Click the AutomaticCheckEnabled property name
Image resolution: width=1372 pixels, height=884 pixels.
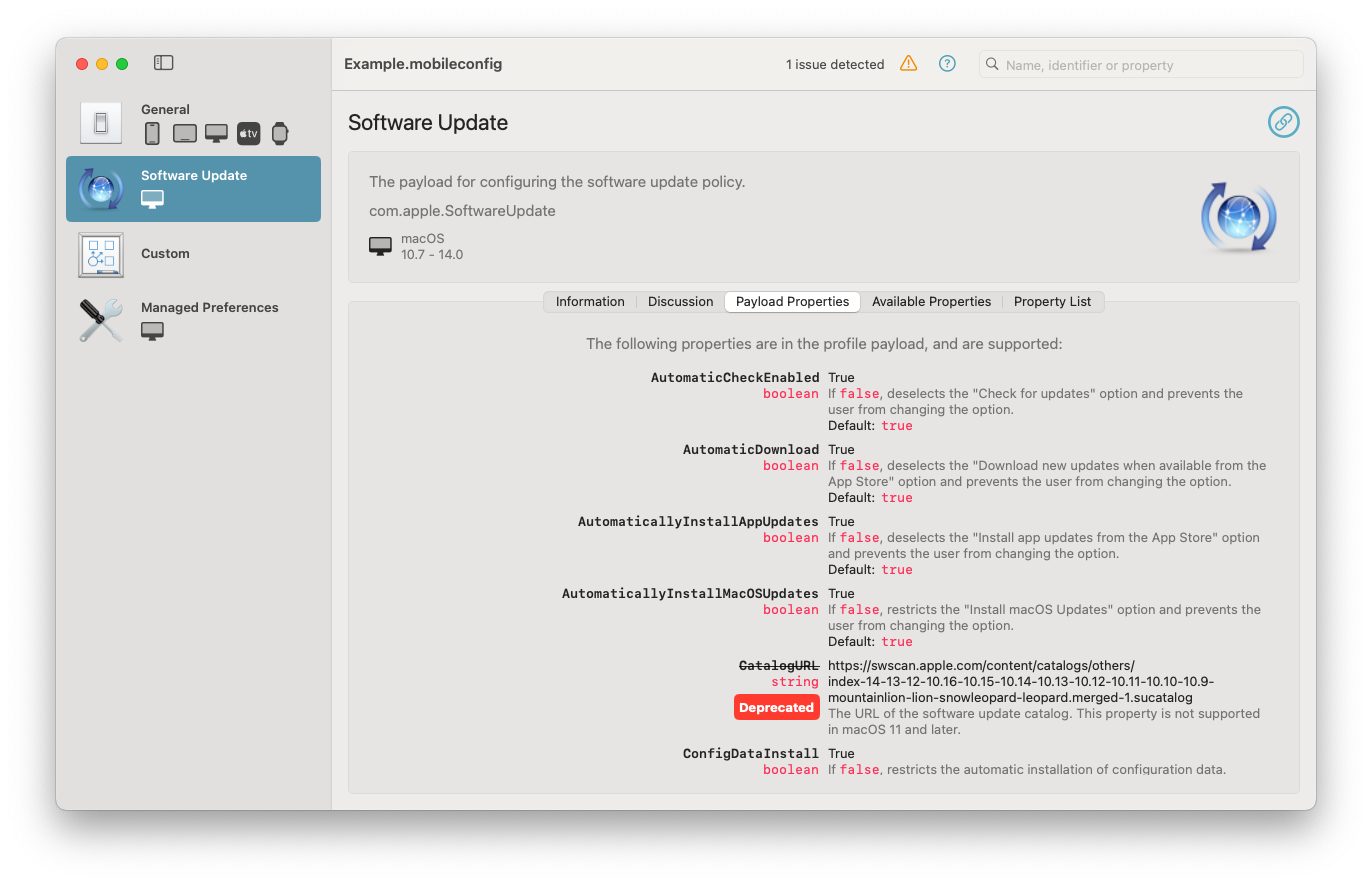click(735, 378)
